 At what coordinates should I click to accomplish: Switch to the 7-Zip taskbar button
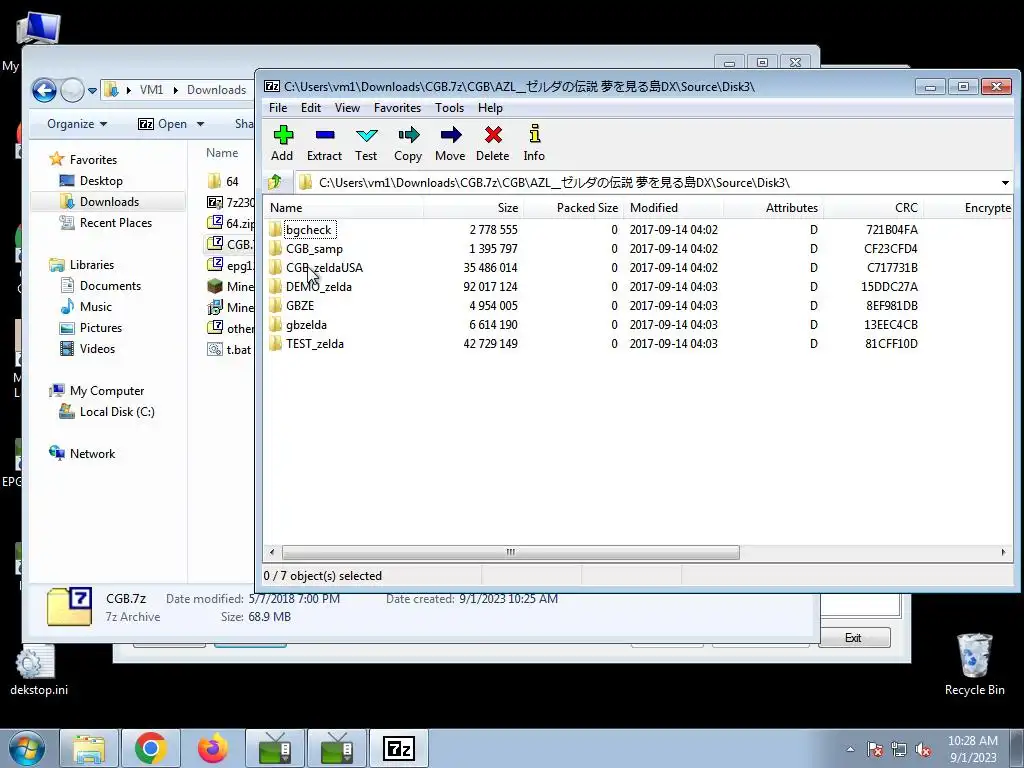coord(399,748)
